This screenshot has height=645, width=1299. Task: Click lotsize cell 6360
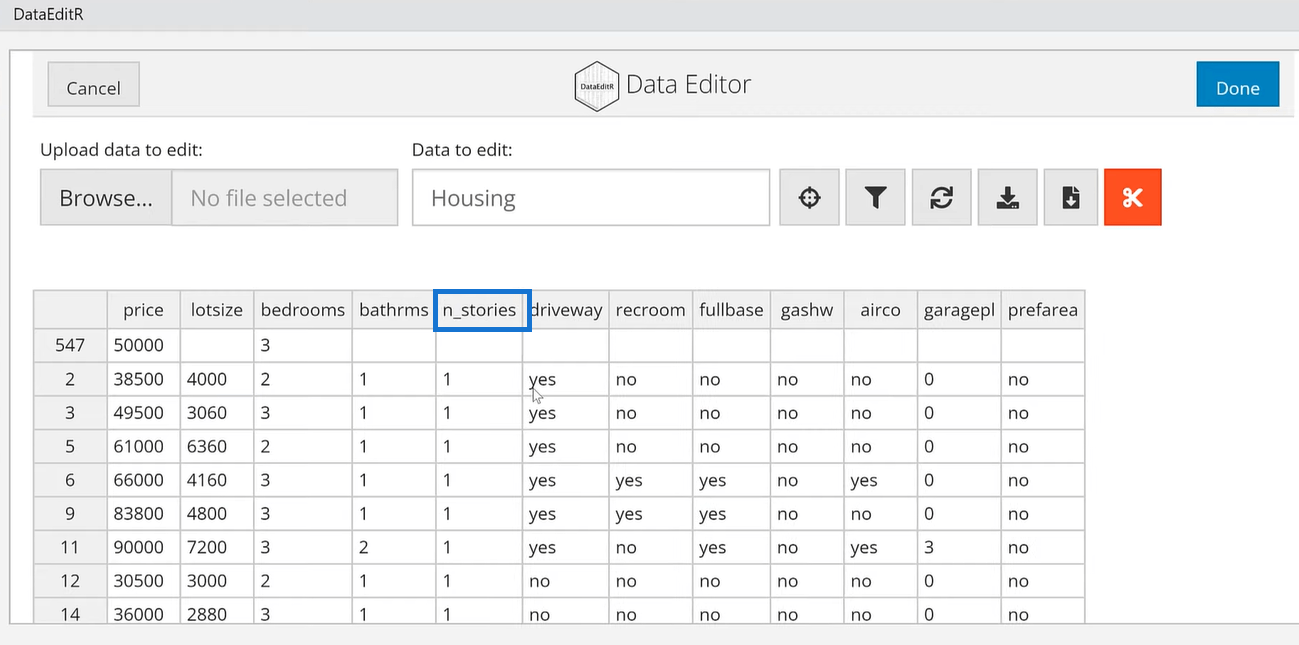tap(216, 446)
